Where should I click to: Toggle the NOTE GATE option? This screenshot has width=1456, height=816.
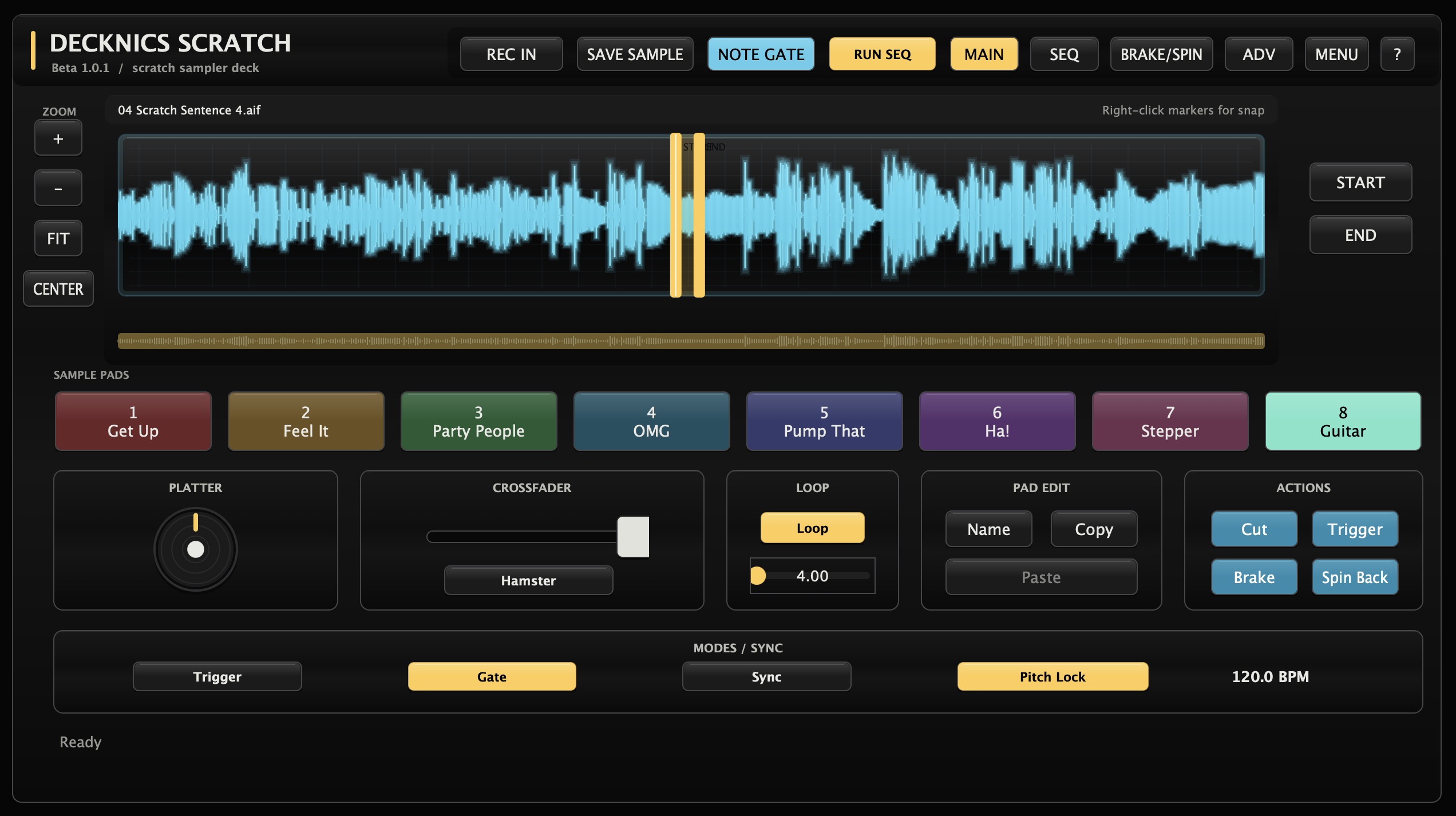[761, 54]
